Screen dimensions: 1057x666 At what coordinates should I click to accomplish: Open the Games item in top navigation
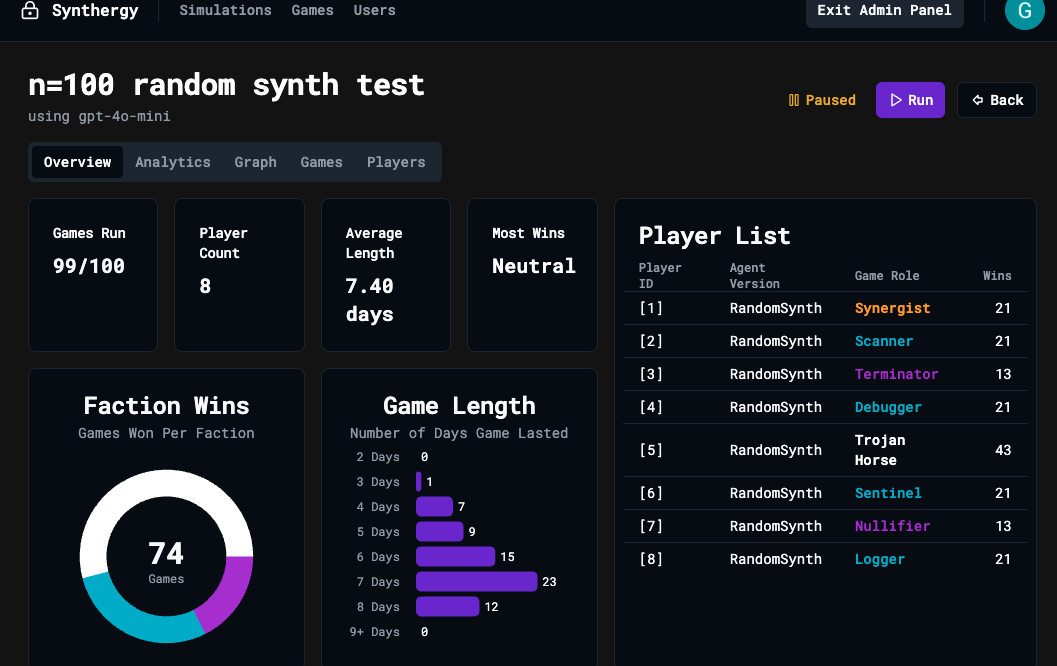[312, 11]
